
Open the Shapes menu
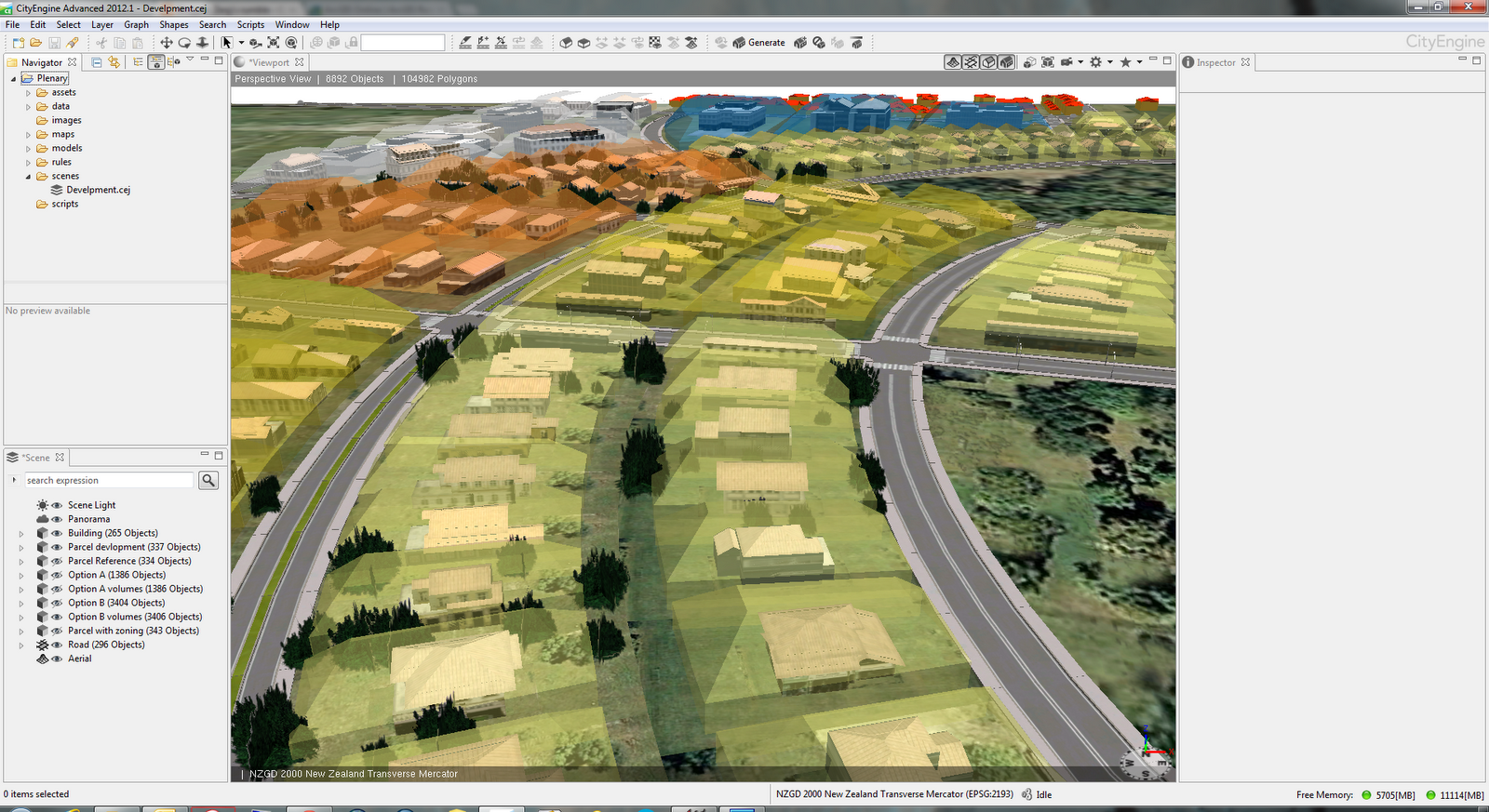coord(174,25)
